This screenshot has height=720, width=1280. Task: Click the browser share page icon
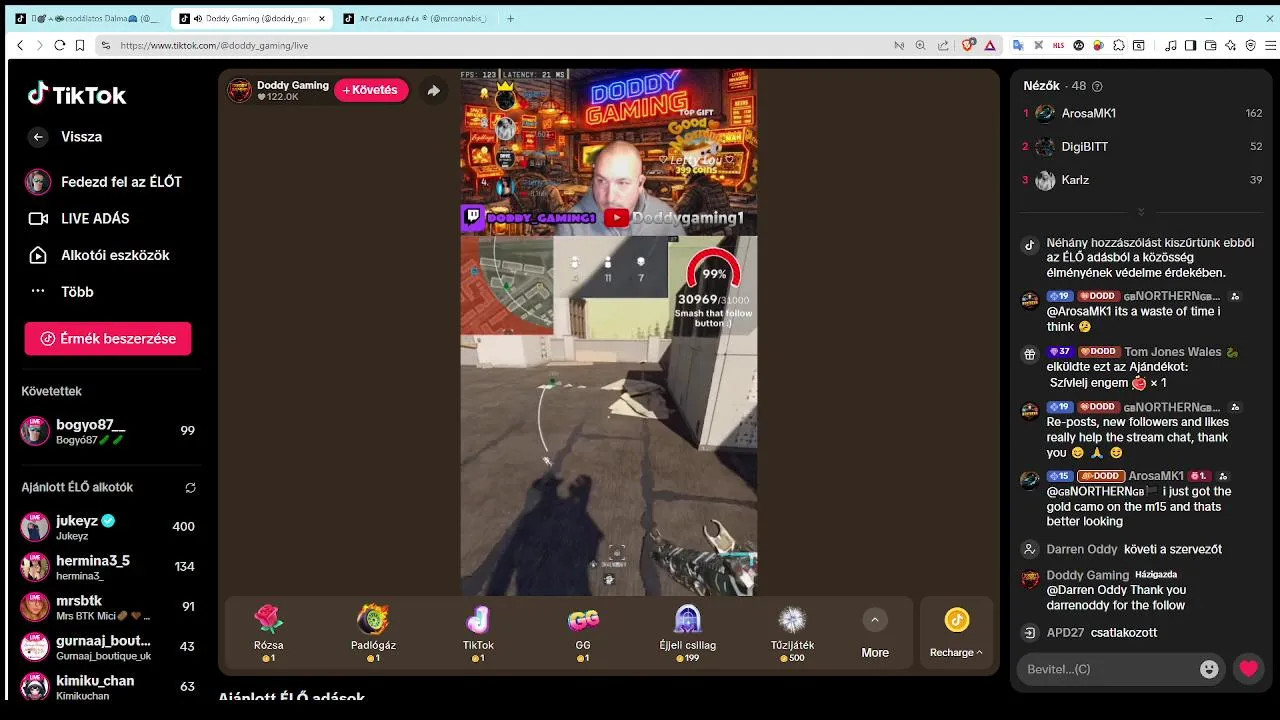click(x=943, y=45)
